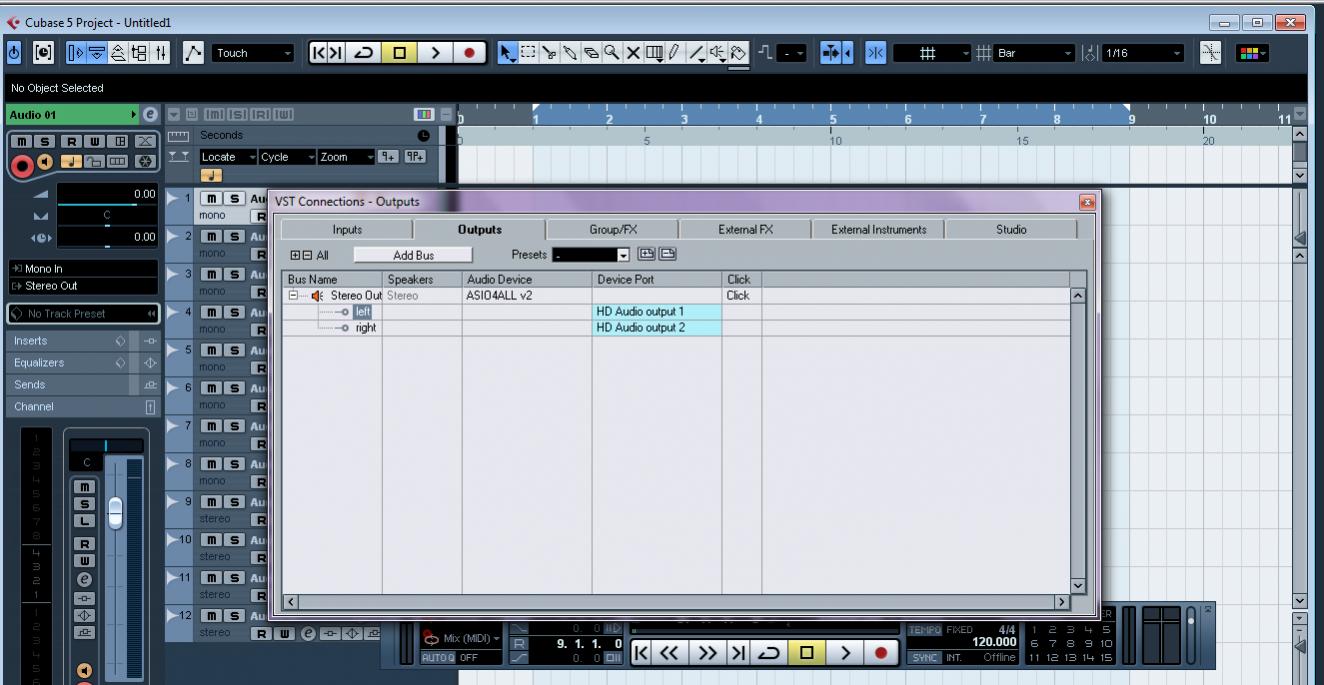Click the Add Bus button
1324x685 pixels.
tap(413, 255)
